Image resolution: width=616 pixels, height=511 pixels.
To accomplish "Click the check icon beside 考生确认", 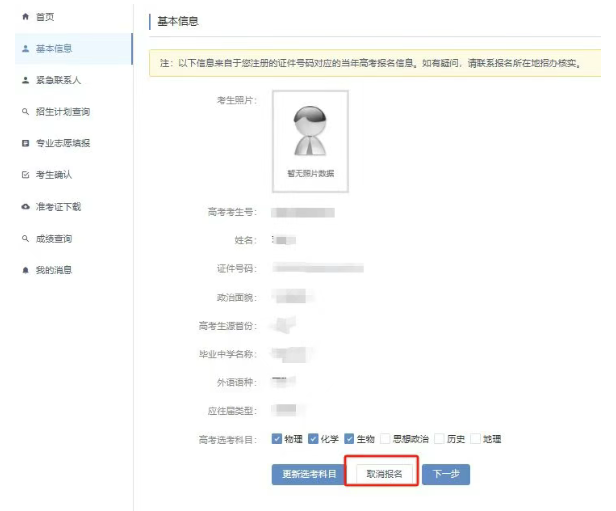I will pyautogui.click(x=25, y=175).
